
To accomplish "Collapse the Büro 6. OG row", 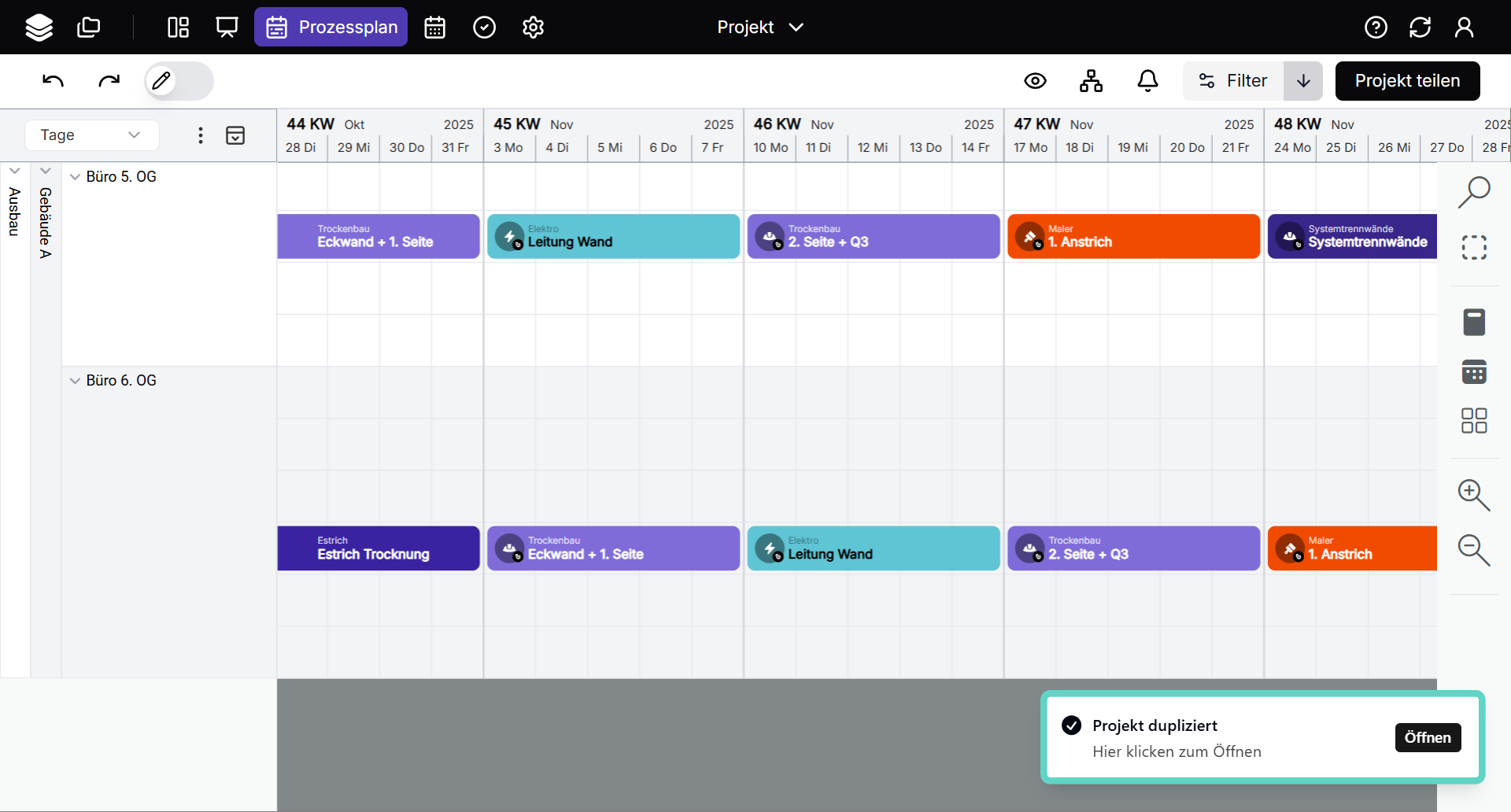I will click(x=75, y=381).
